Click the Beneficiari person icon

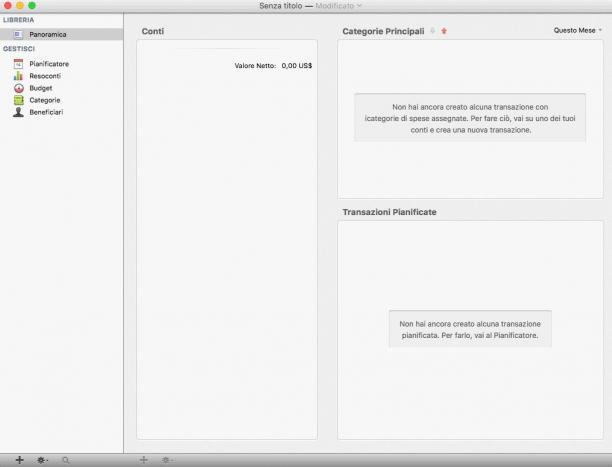click(18, 112)
